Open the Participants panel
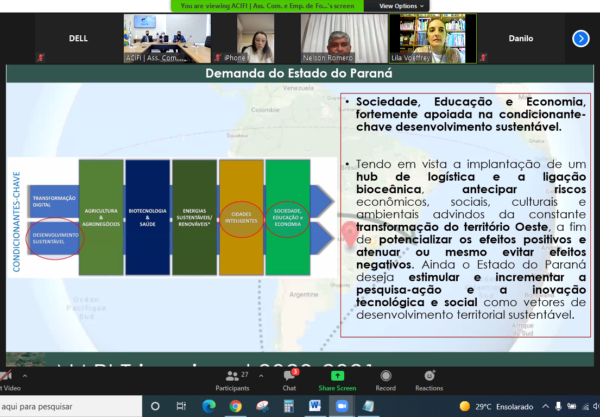This screenshot has width=600, height=417. [x=232, y=379]
